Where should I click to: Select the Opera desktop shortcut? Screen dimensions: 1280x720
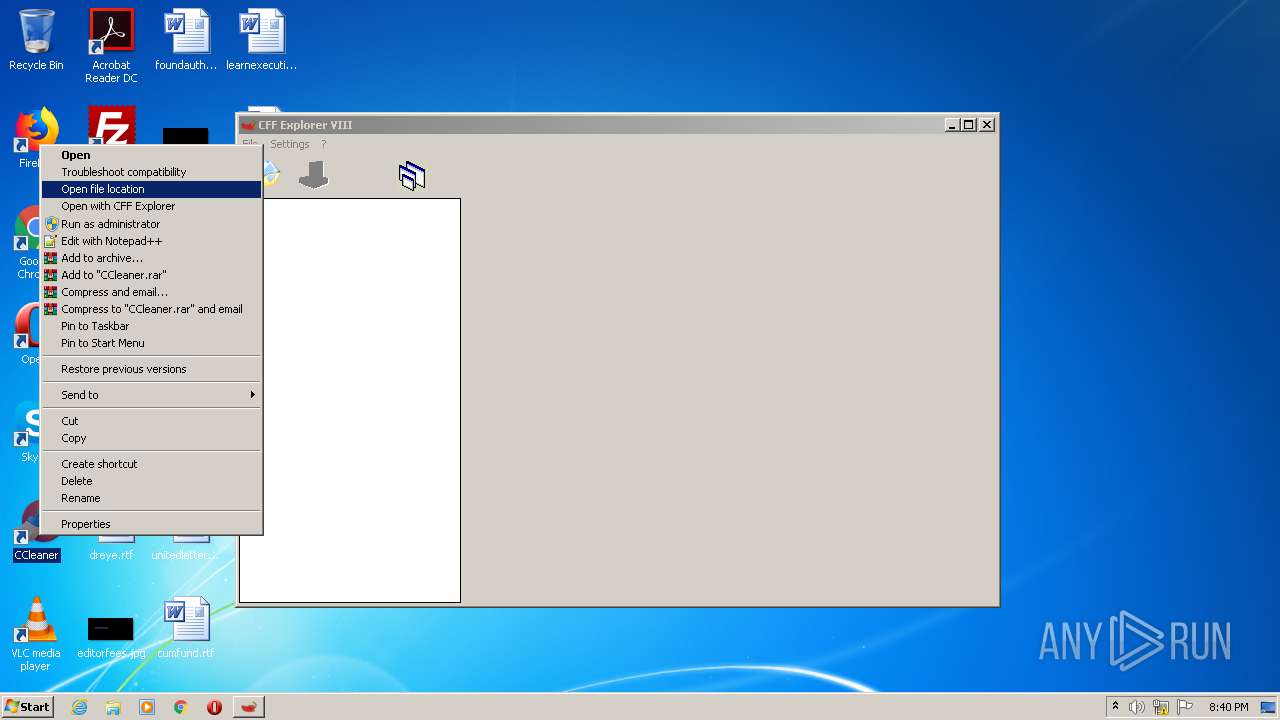(27, 332)
